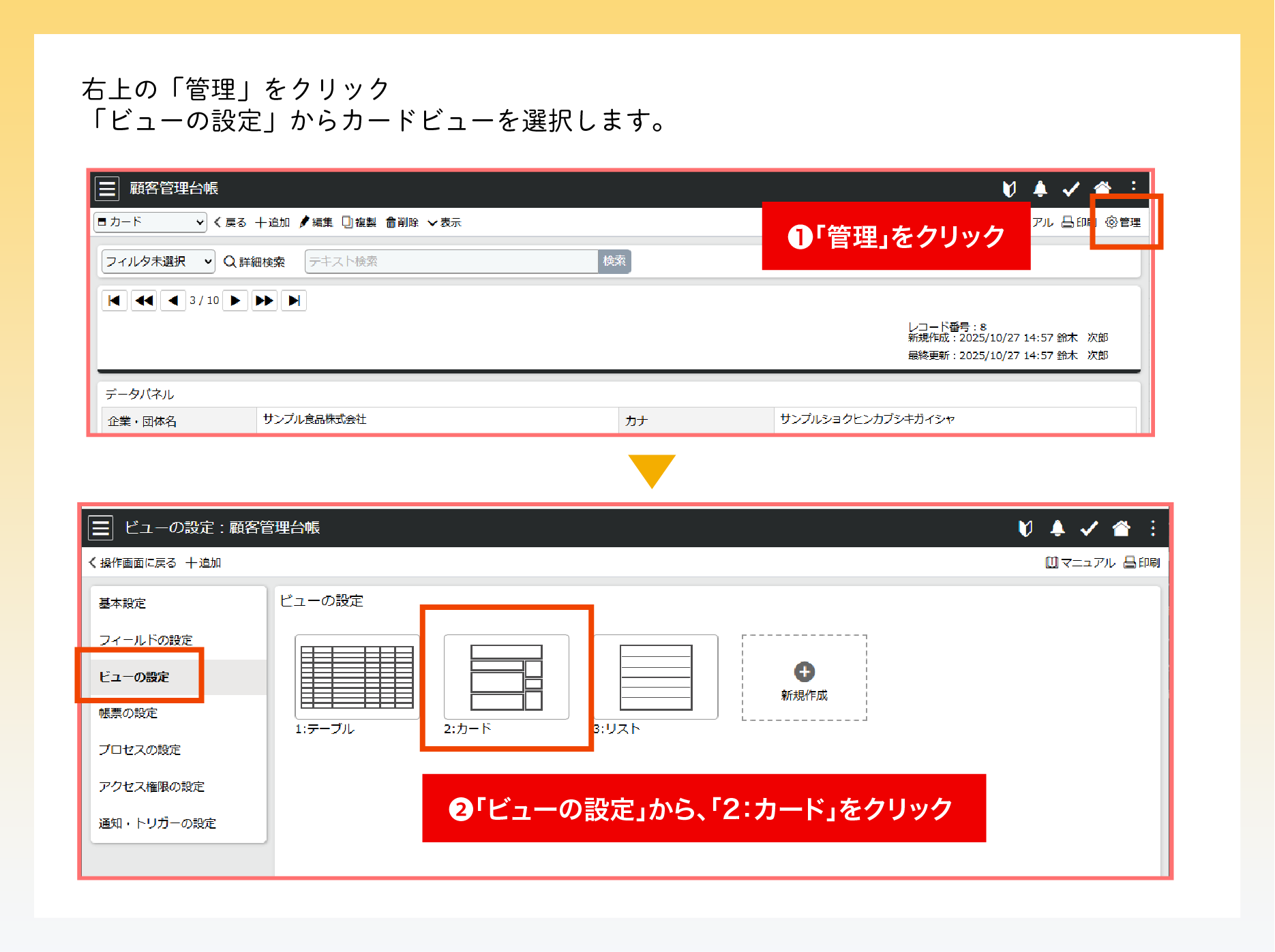Select the 1:テーブル view thumbnail

click(x=357, y=677)
